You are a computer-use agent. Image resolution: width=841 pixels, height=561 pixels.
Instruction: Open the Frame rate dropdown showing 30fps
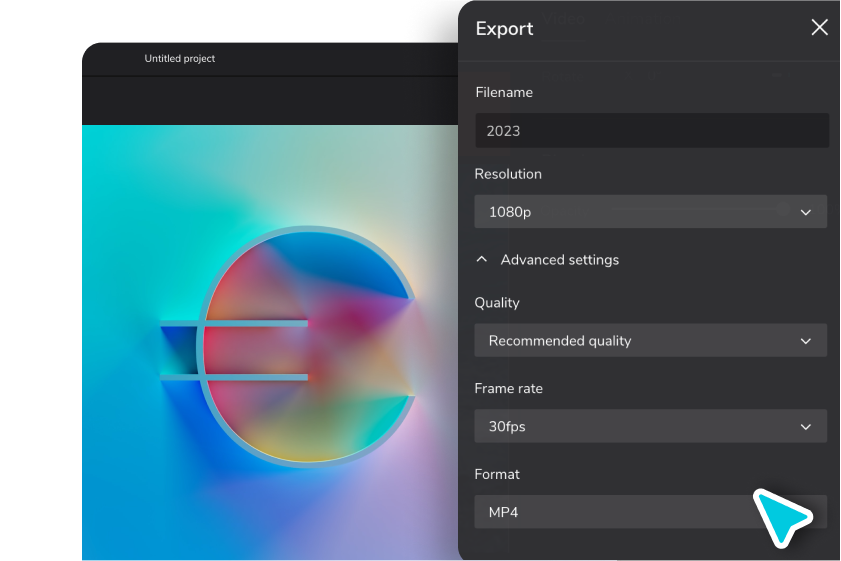[640, 427]
